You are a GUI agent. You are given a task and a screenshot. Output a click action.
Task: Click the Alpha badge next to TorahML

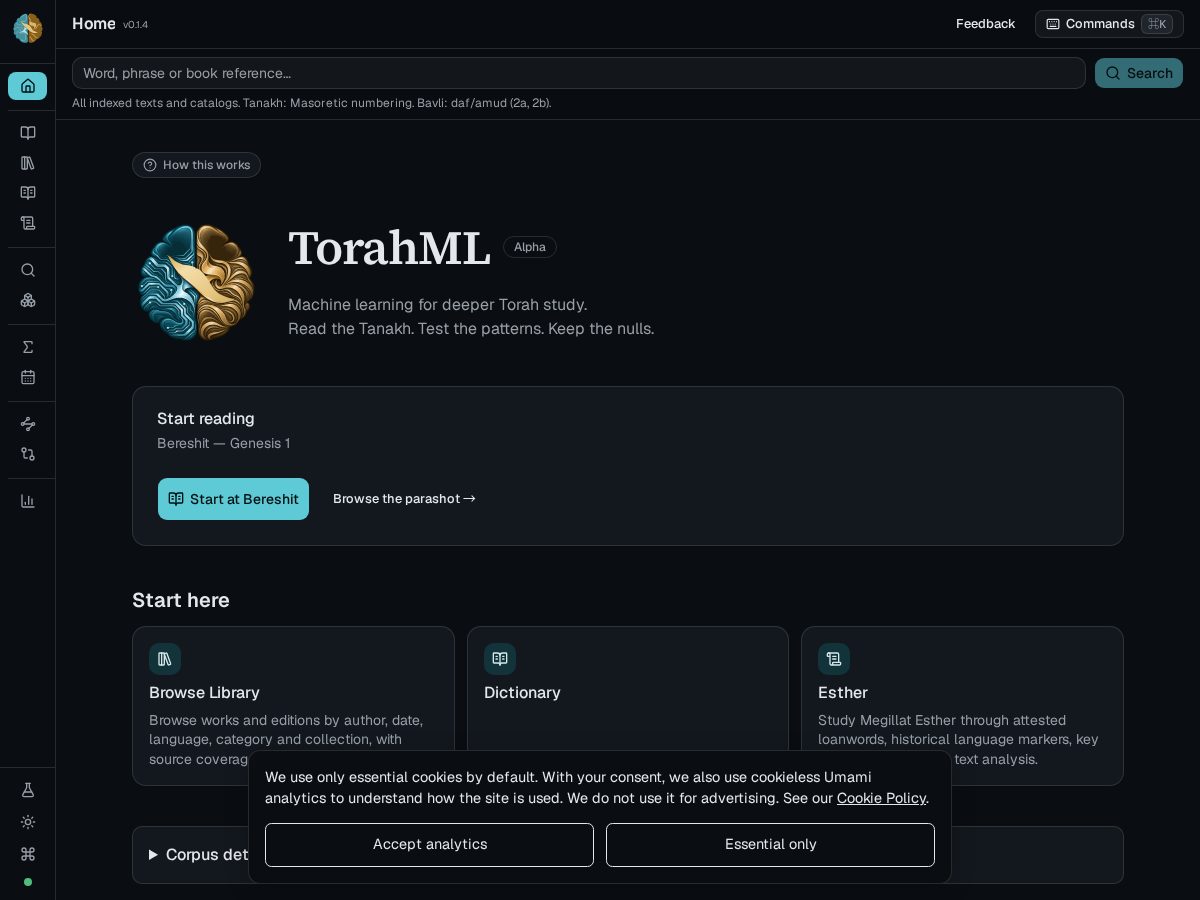click(530, 247)
